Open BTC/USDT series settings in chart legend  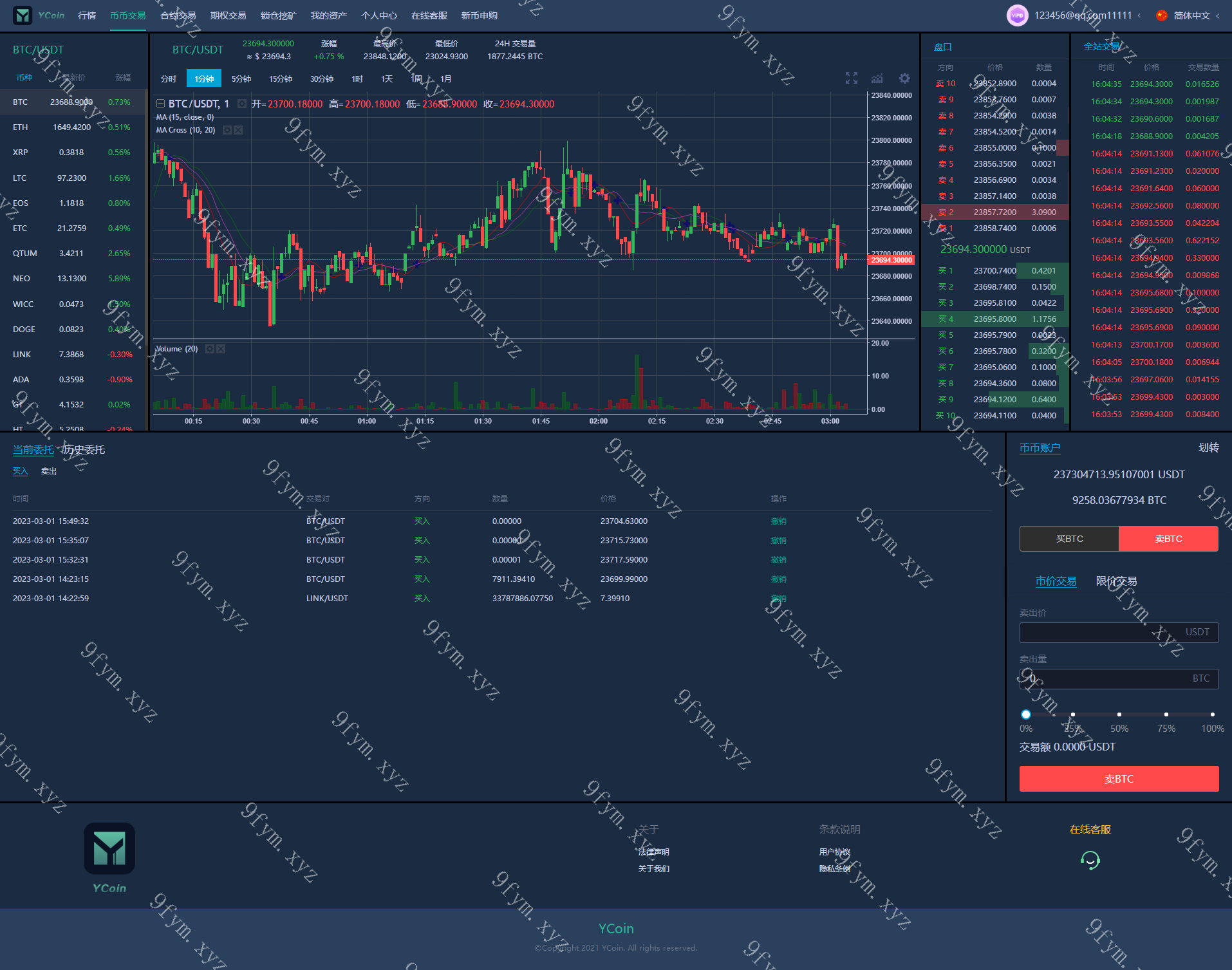tap(242, 104)
